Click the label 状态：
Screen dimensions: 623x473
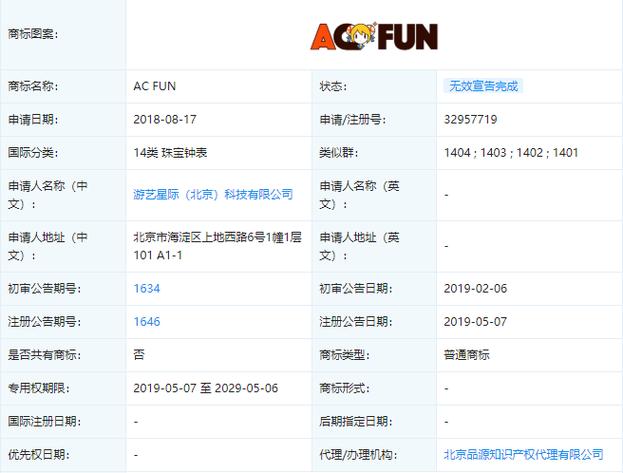[333, 86]
